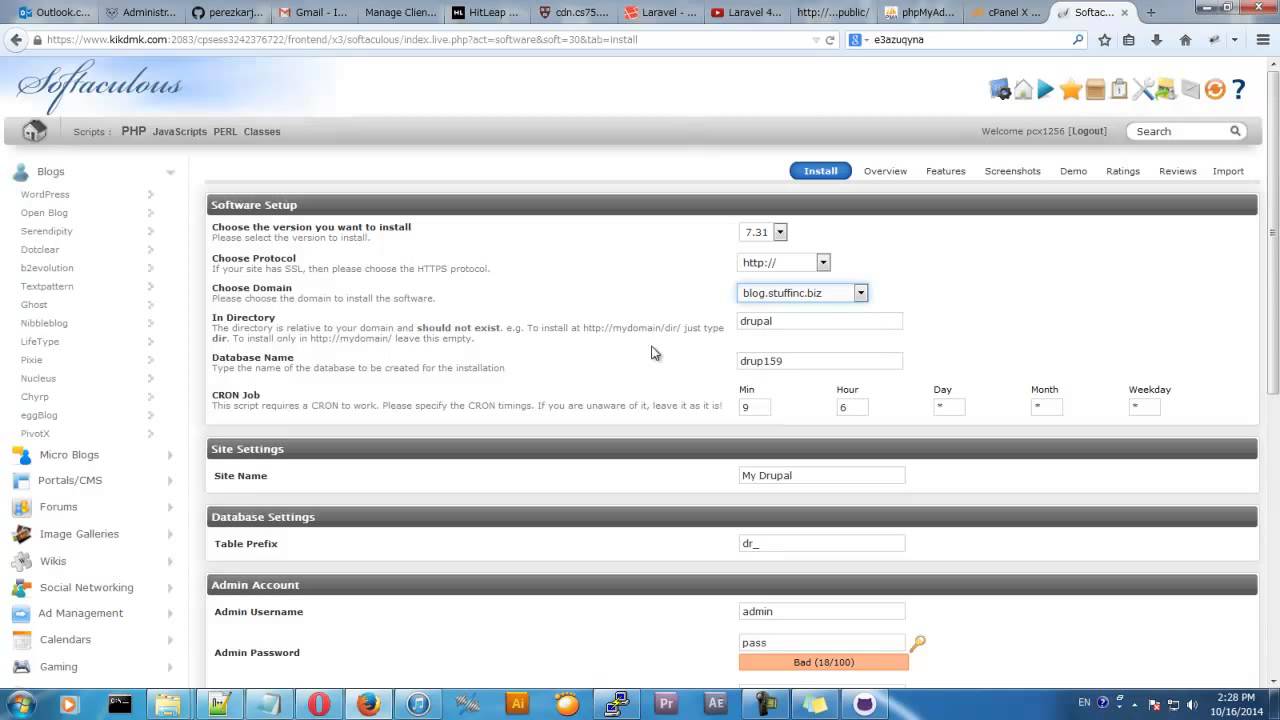1280x720 pixels.
Task: Click the Admin Username field
Action: coord(822,612)
